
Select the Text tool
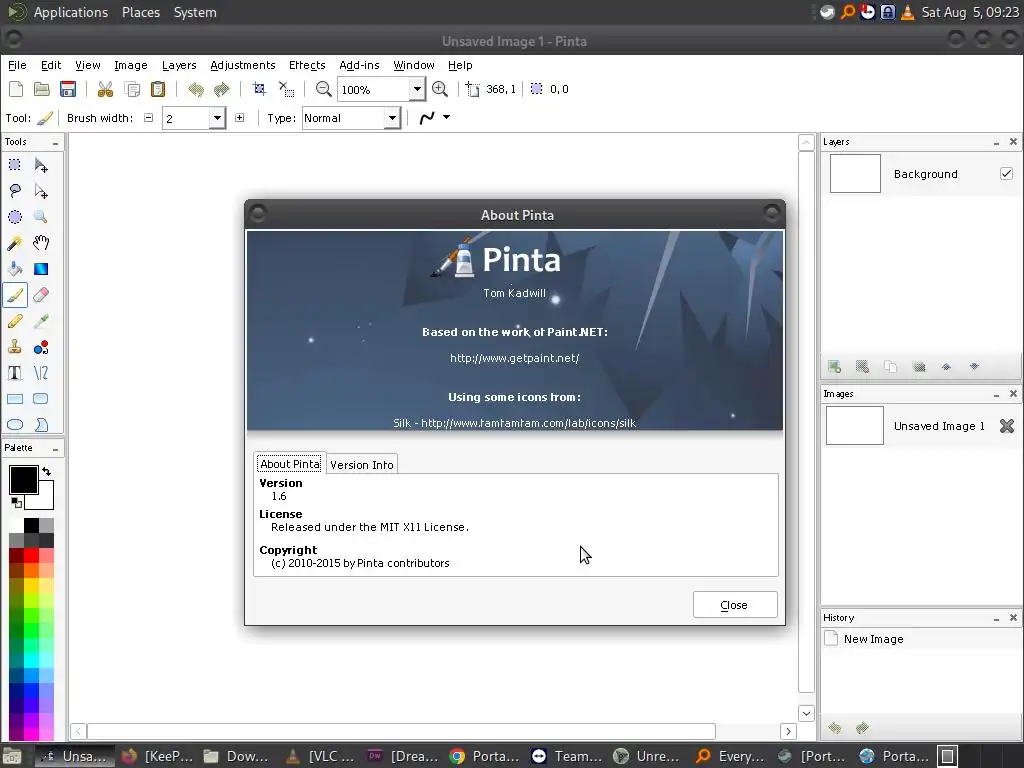point(14,373)
